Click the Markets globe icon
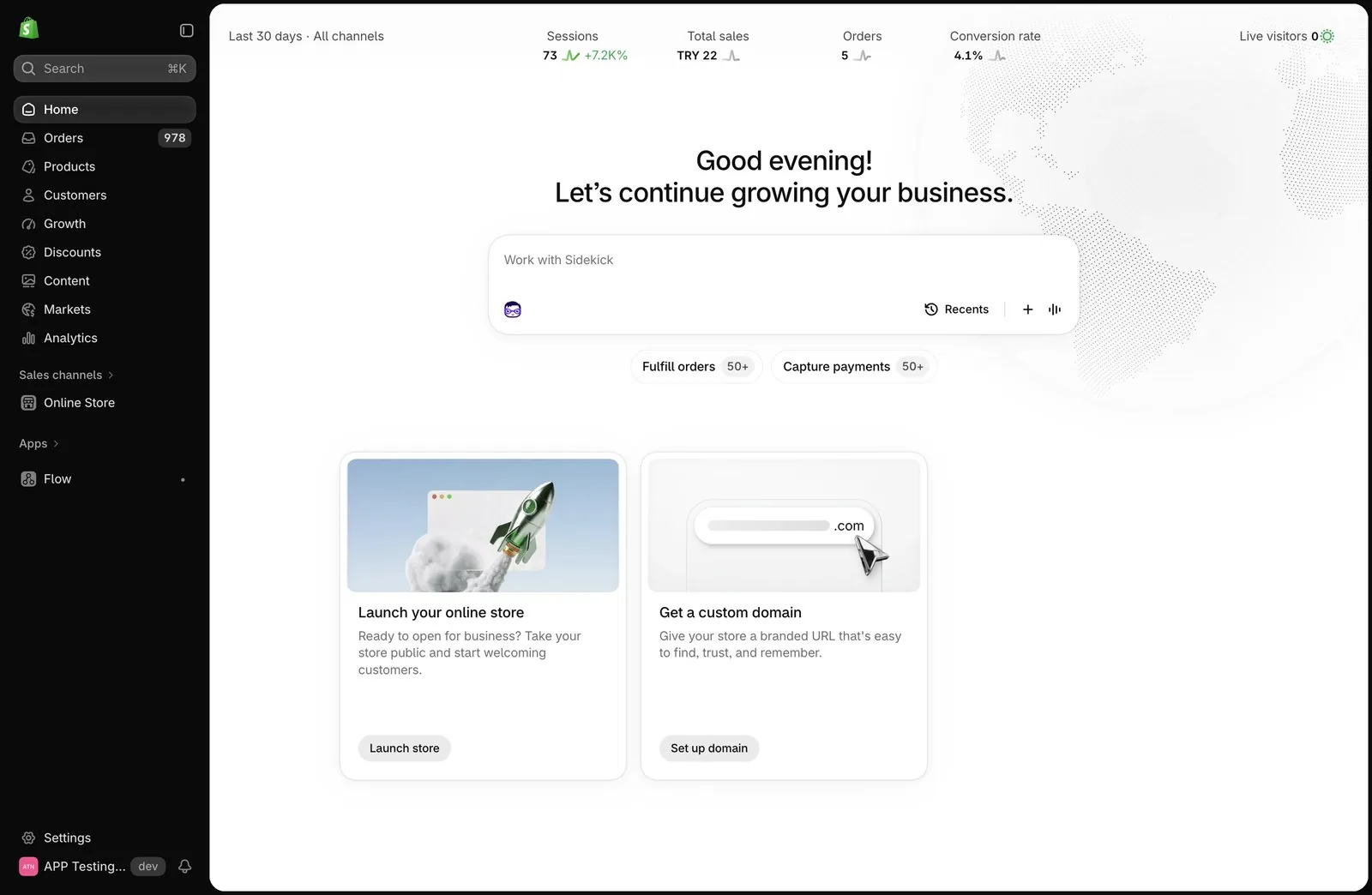 (x=28, y=309)
